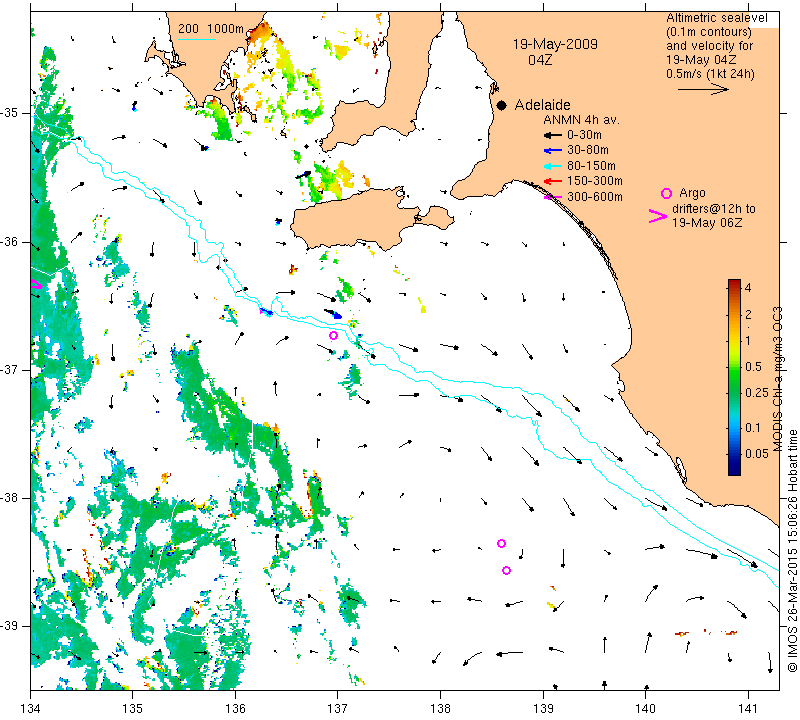
Task: Click the colorbar tick label 4
Action: [748, 288]
